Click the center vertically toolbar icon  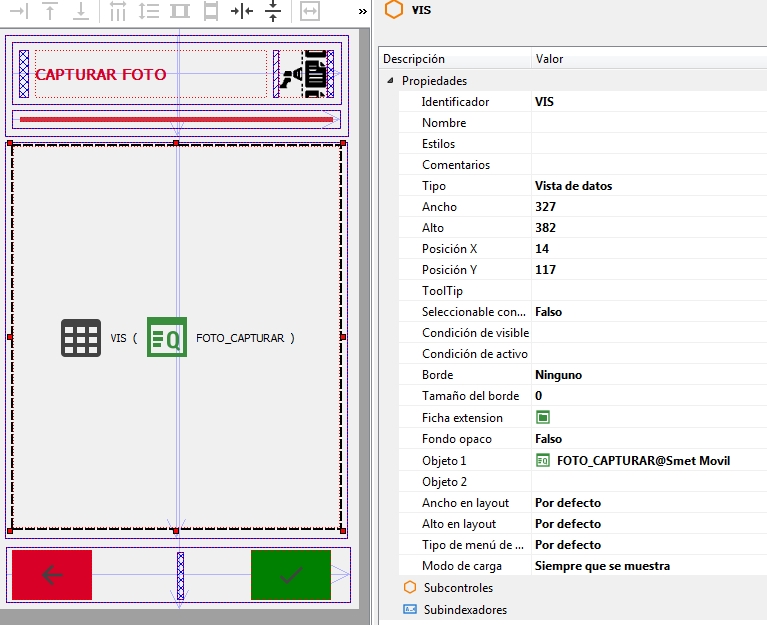(x=273, y=11)
